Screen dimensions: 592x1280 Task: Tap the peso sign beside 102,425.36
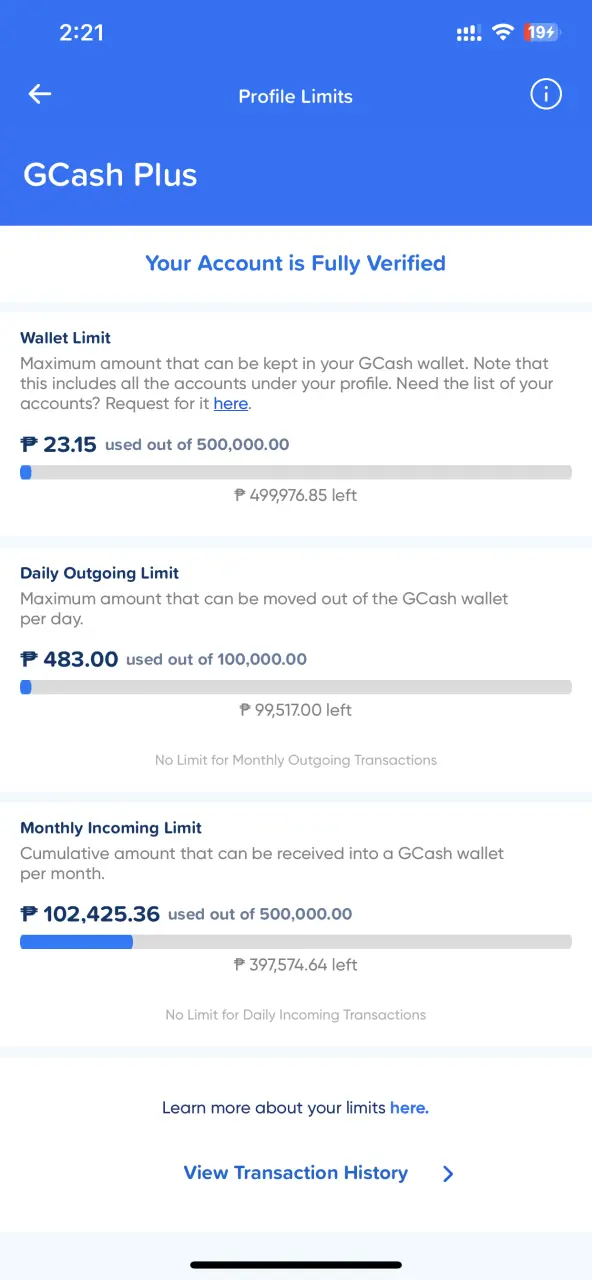pos(28,914)
